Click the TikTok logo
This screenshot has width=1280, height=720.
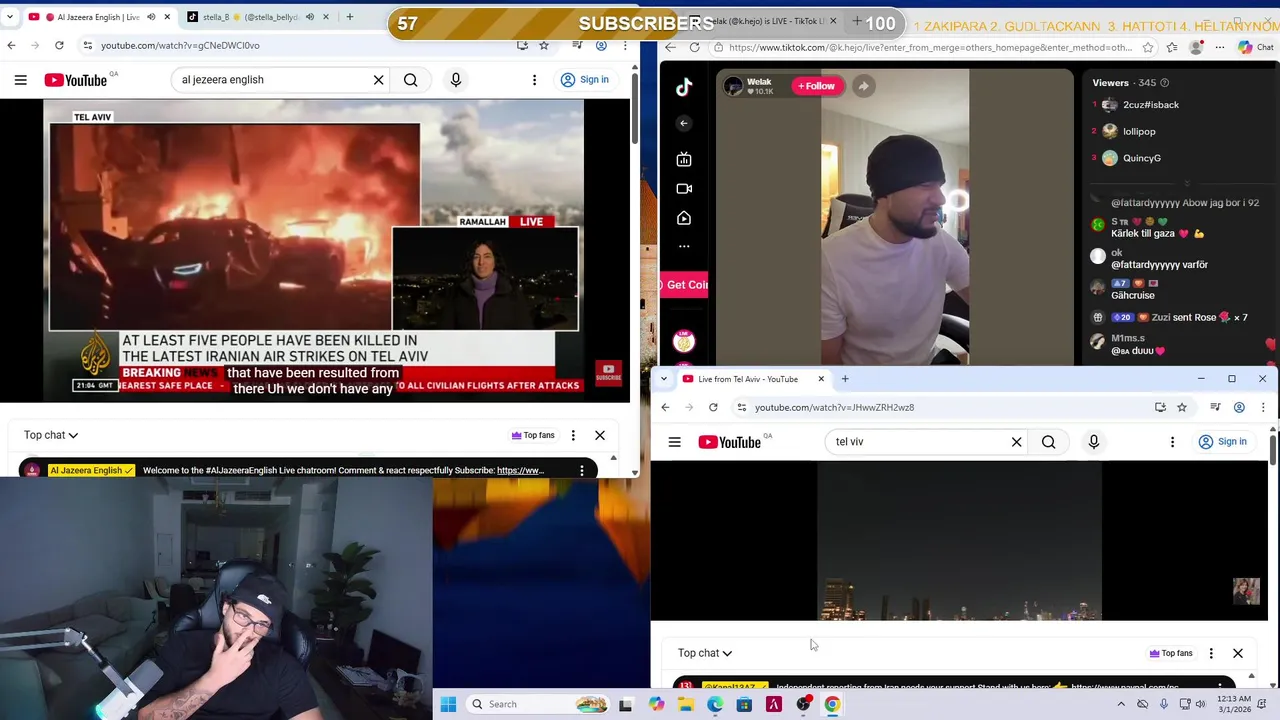click(x=684, y=87)
